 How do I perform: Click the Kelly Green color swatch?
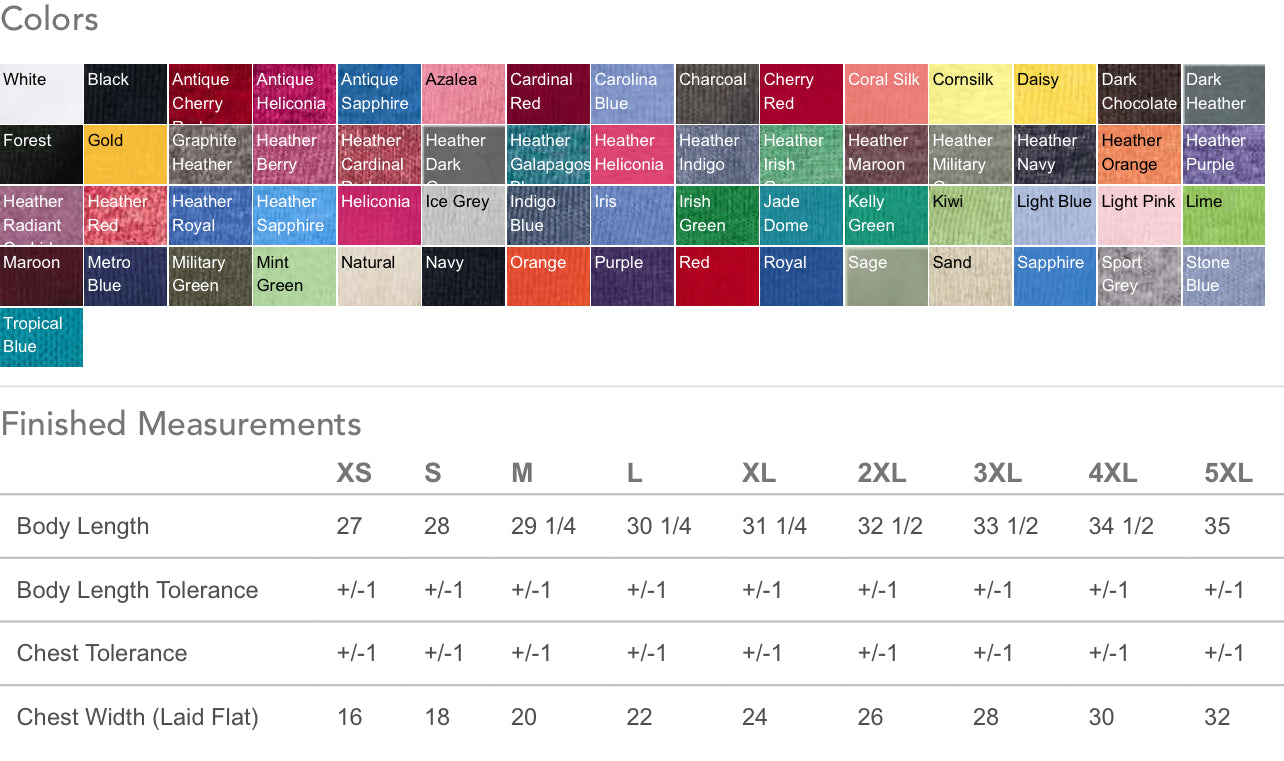[x=885, y=216]
